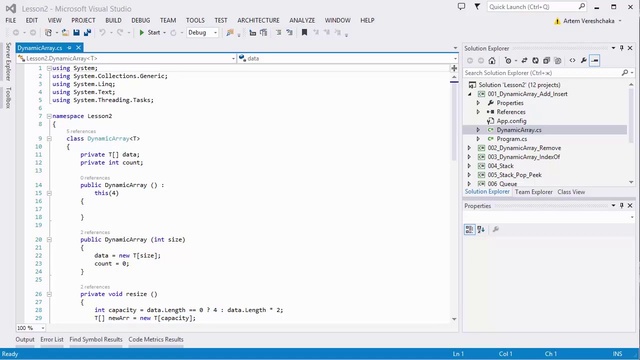Click the feedback speech bubble icon
The image size is (640, 360).
click(x=461, y=7)
